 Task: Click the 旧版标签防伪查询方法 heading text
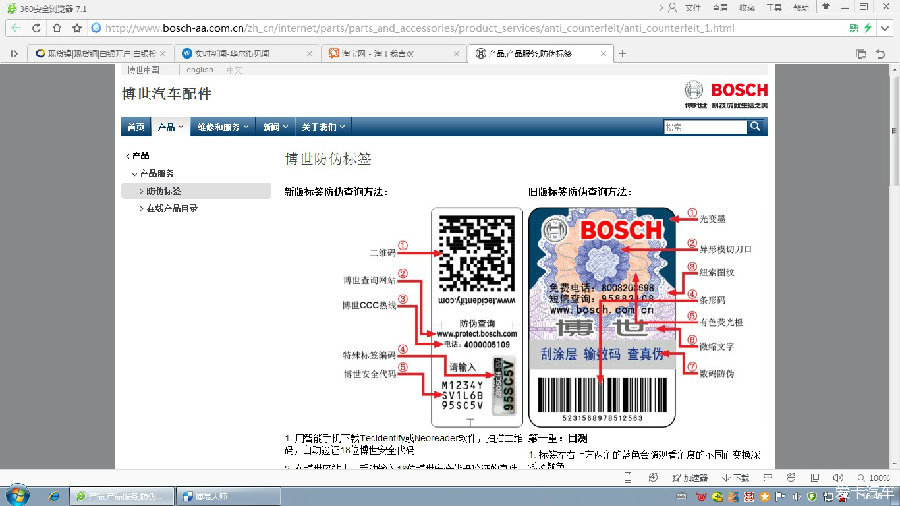tap(580, 192)
